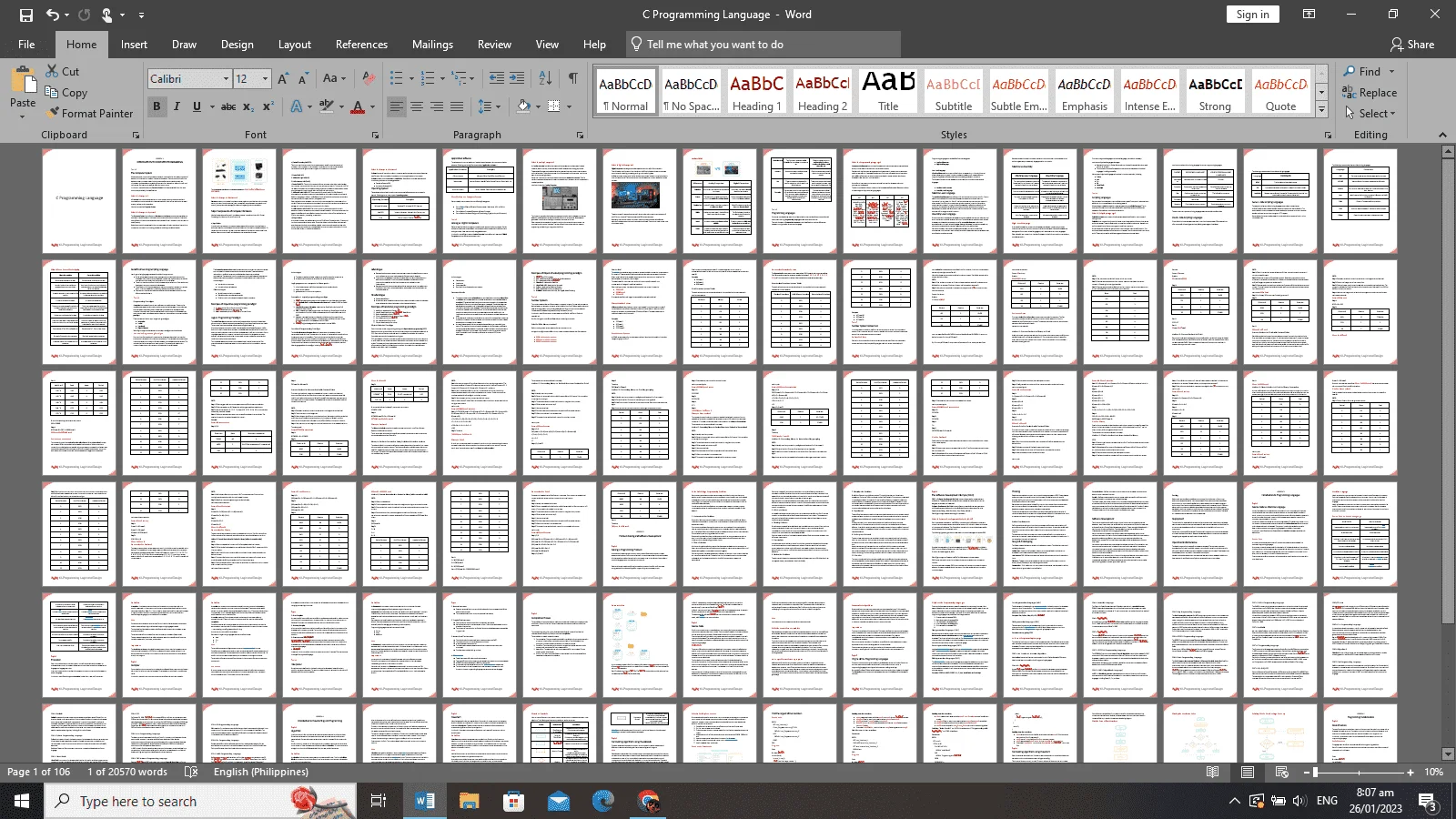Open the Review tab
This screenshot has height=819, width=1456.
coord(494,44)
